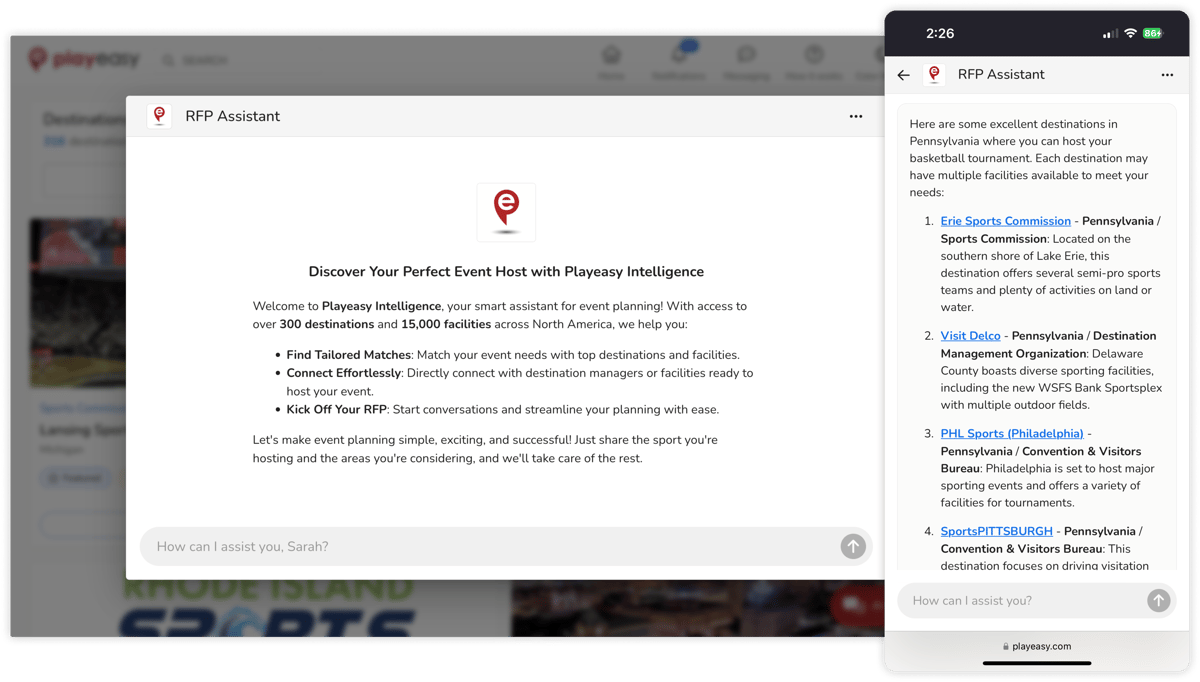Click the 'How can I assist you, Sarah?' field

click(x=506, y=546)
